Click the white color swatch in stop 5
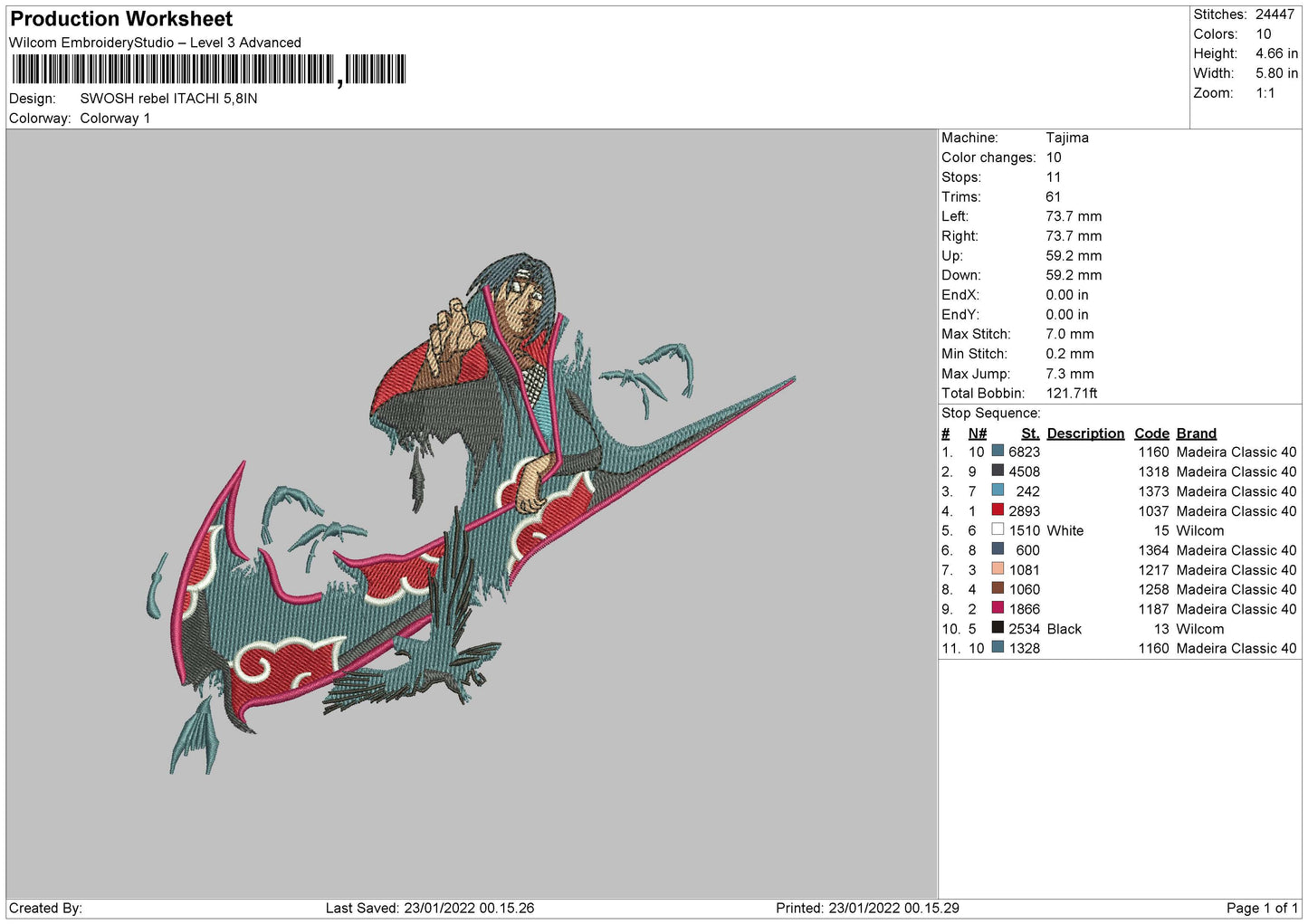The height and width of the screenshot is (924, 1308). pyautogui.click(x=998, y=530)
